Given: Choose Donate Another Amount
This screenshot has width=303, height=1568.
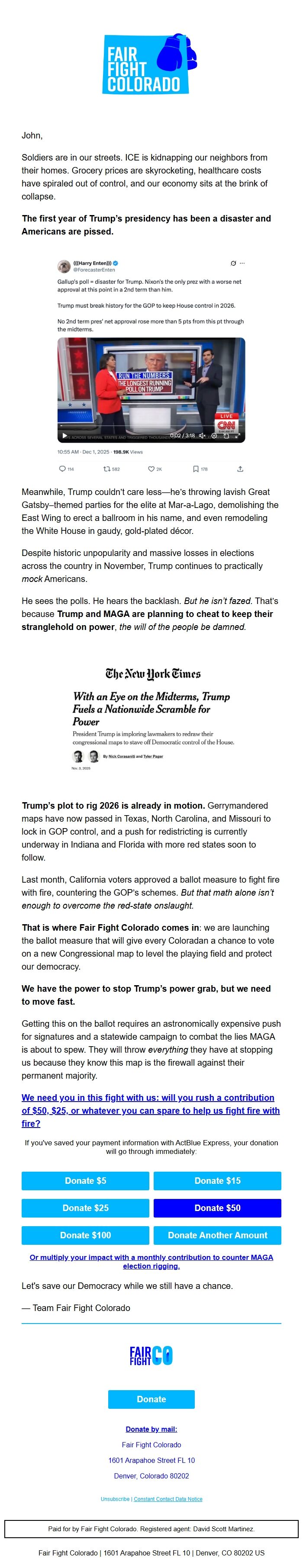Looking at the screenshot, I should click(217, 1235).
